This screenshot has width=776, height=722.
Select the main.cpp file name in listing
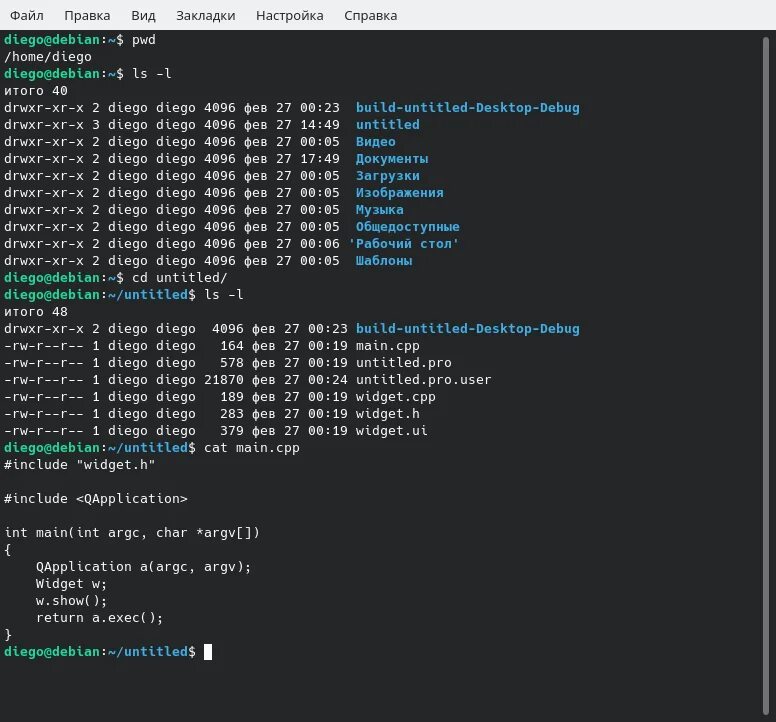point(388,345)
